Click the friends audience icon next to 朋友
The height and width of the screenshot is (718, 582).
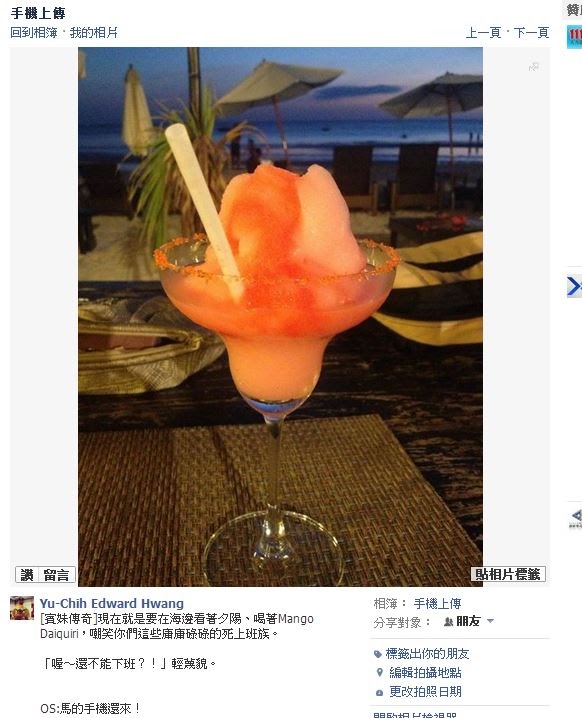click(449, 621)
